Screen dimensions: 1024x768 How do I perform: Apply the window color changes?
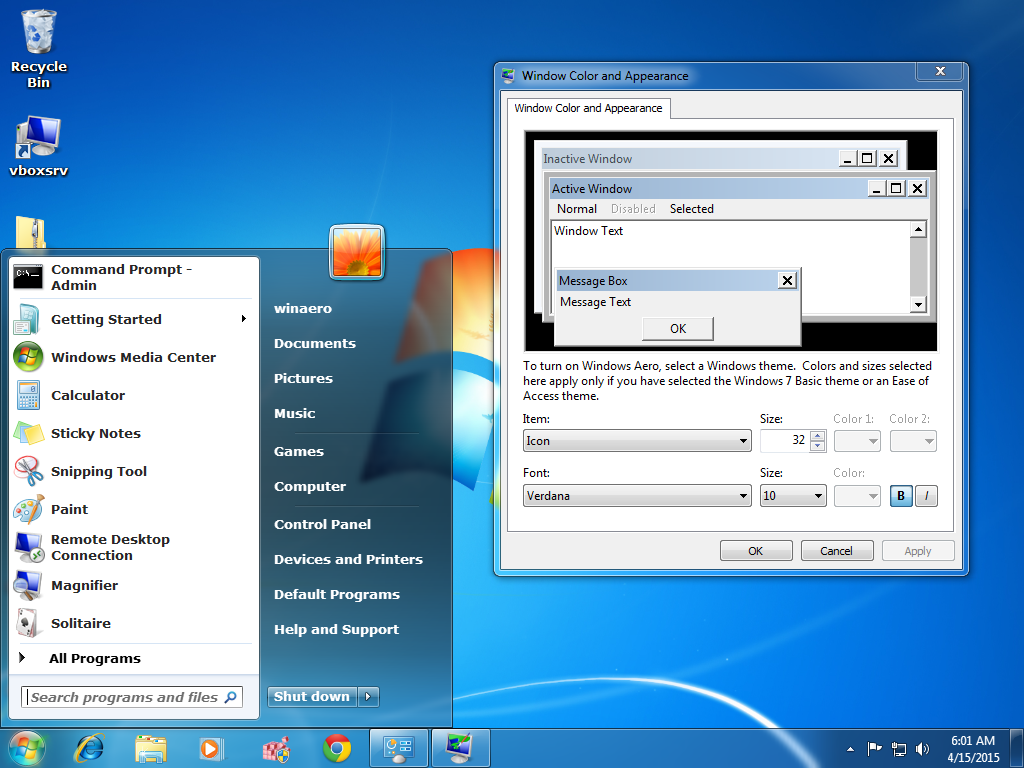[x=917, y=549]
